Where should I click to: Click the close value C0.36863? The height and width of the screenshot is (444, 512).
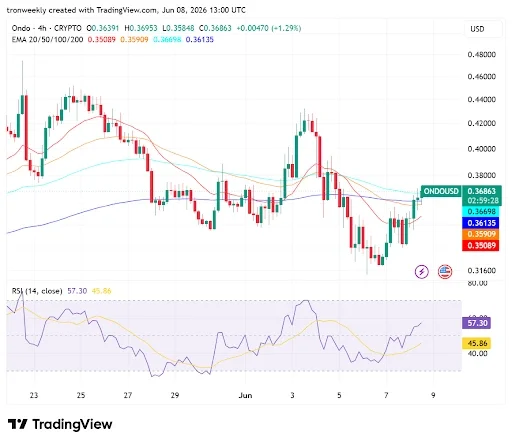[x=215, y=28]
